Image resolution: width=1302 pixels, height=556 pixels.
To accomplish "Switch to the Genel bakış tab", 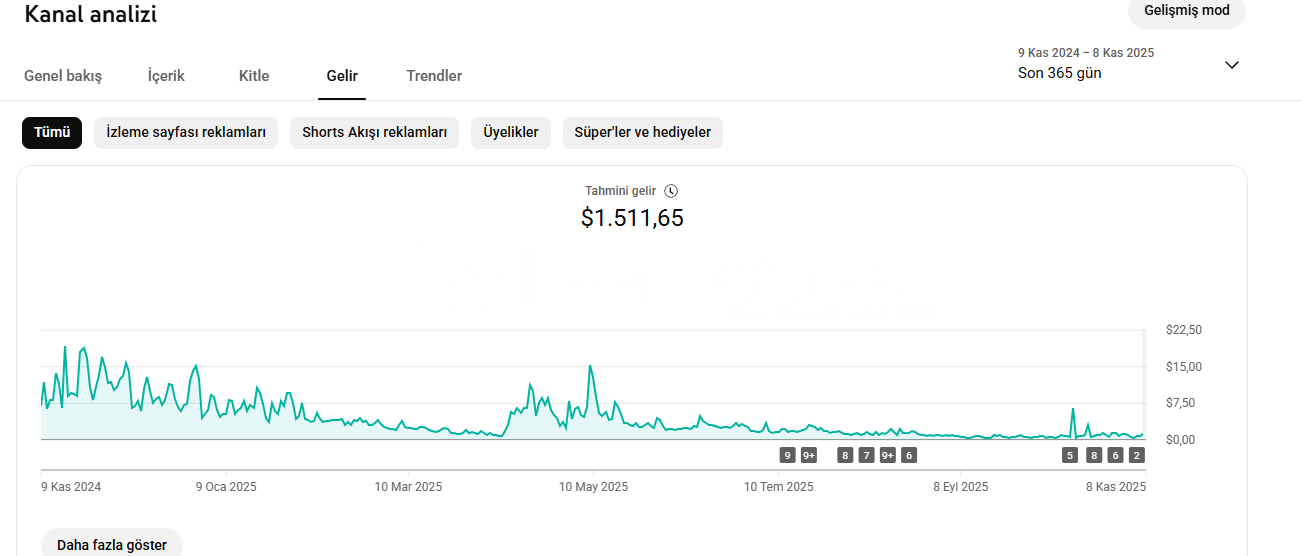I will (63, 76).
